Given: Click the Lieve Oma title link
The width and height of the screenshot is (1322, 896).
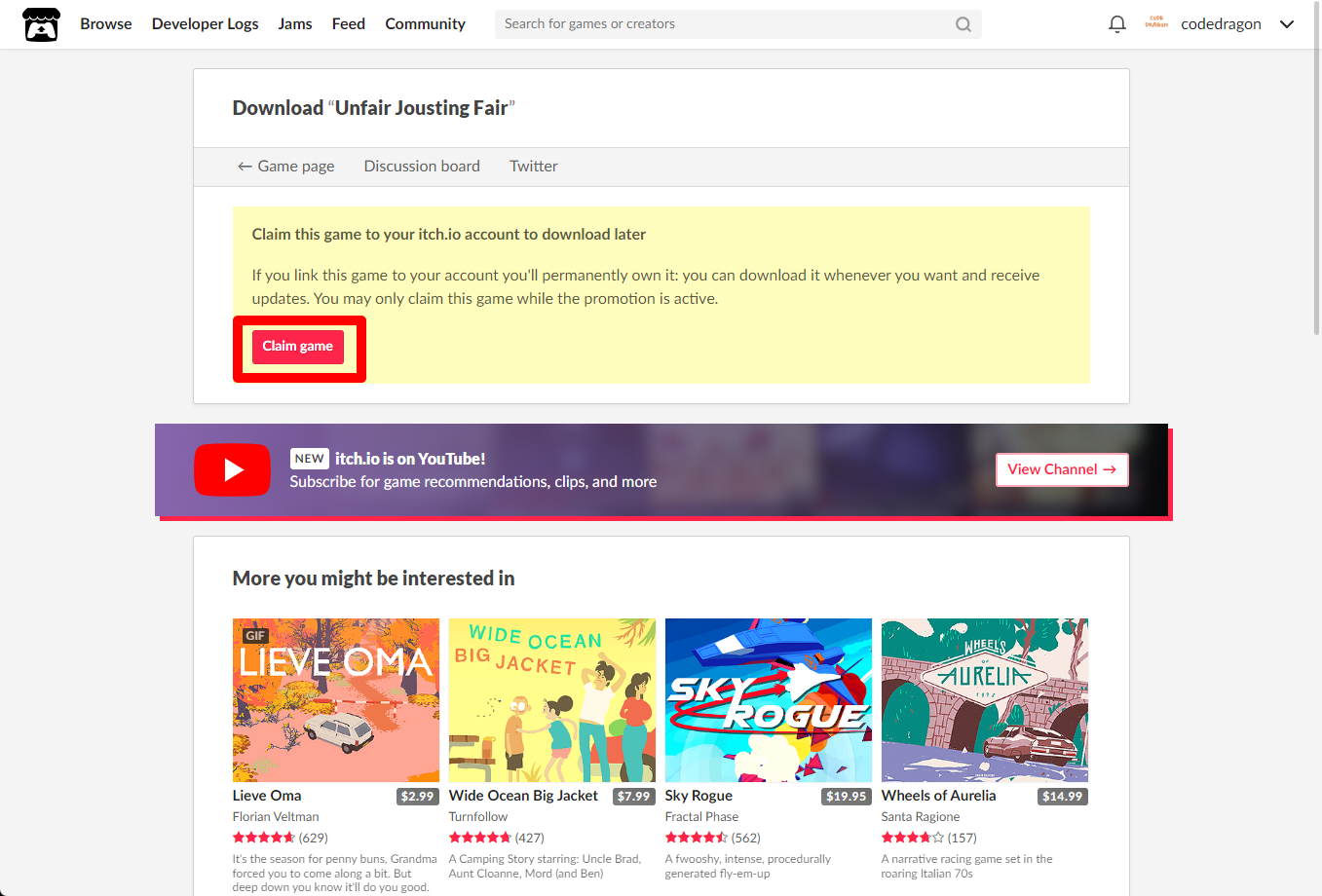Looking at the screenshot, I should (267, 796).
